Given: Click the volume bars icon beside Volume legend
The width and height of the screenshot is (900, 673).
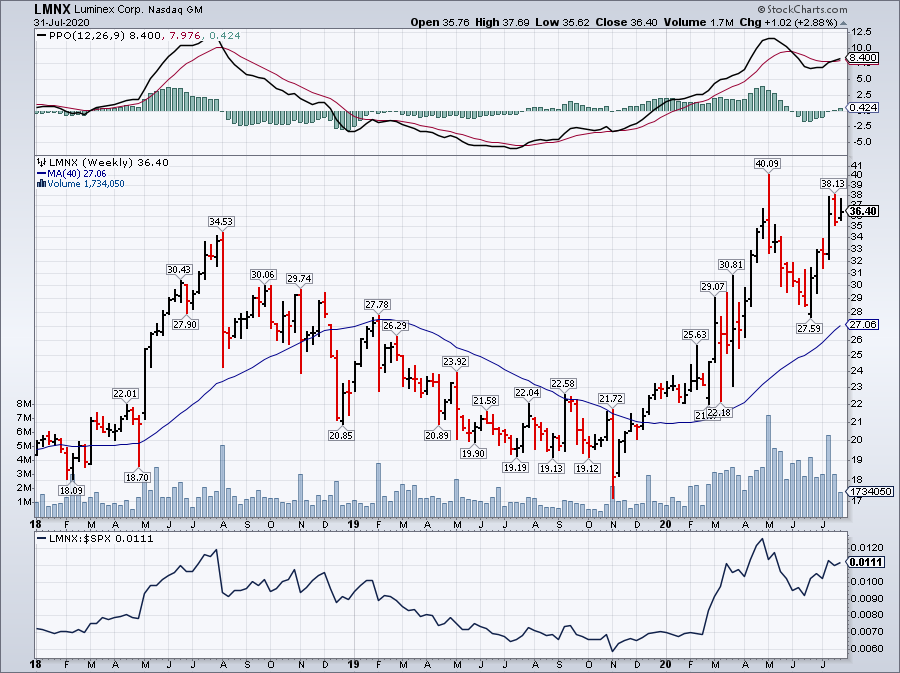Looking at the screenshot, I should (x=41, y=184).
